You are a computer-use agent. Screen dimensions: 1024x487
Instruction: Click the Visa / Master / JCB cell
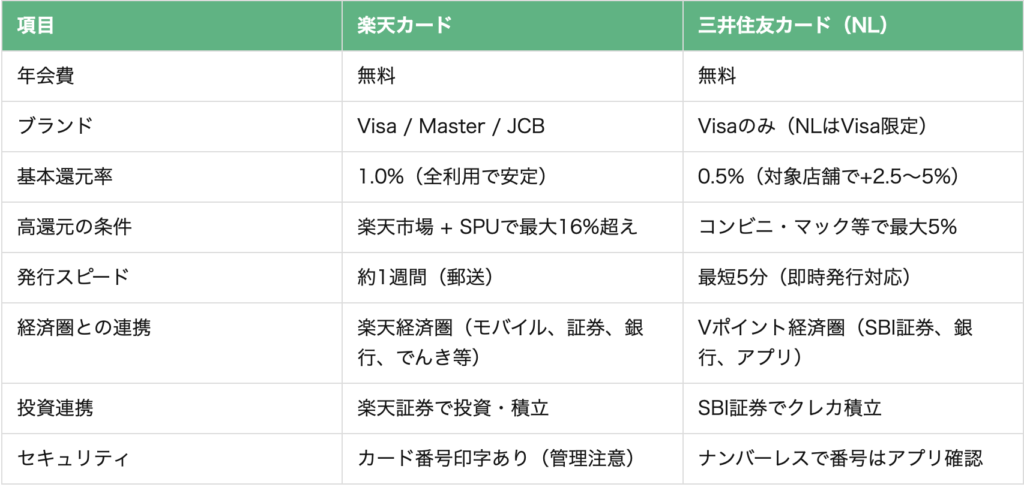451,127
